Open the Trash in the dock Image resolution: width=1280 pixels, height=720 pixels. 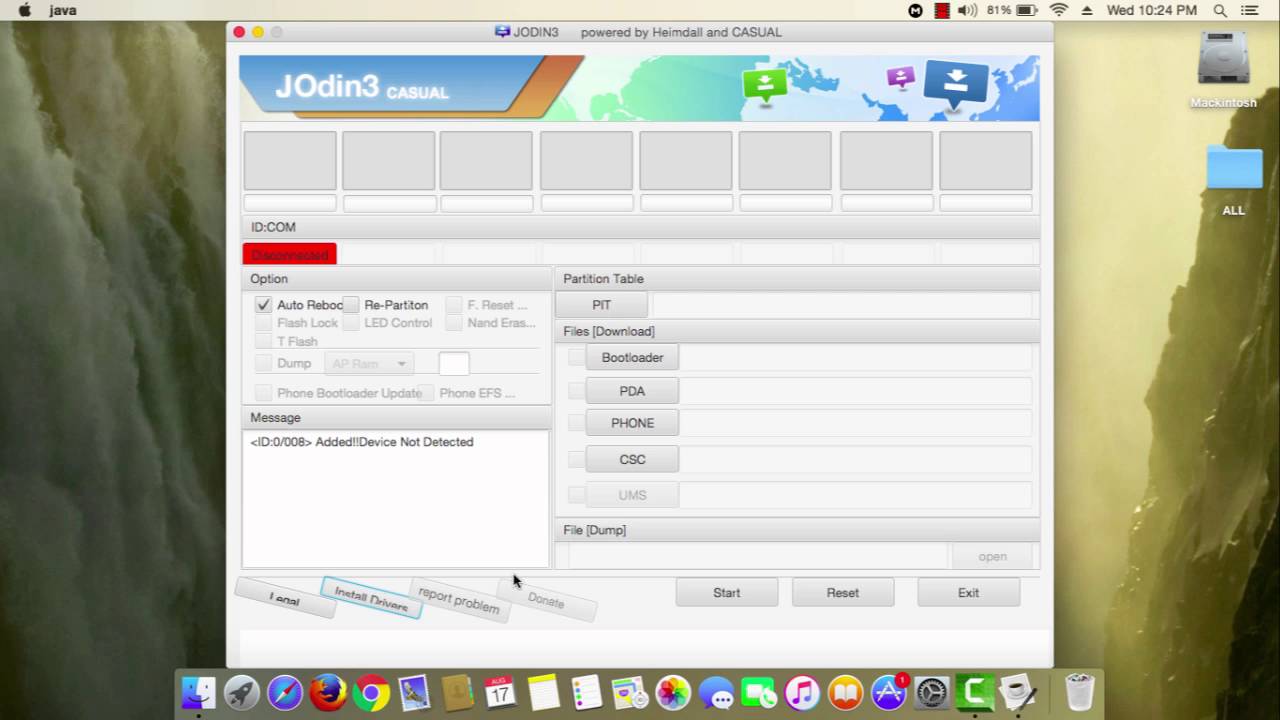(1080, 692)
